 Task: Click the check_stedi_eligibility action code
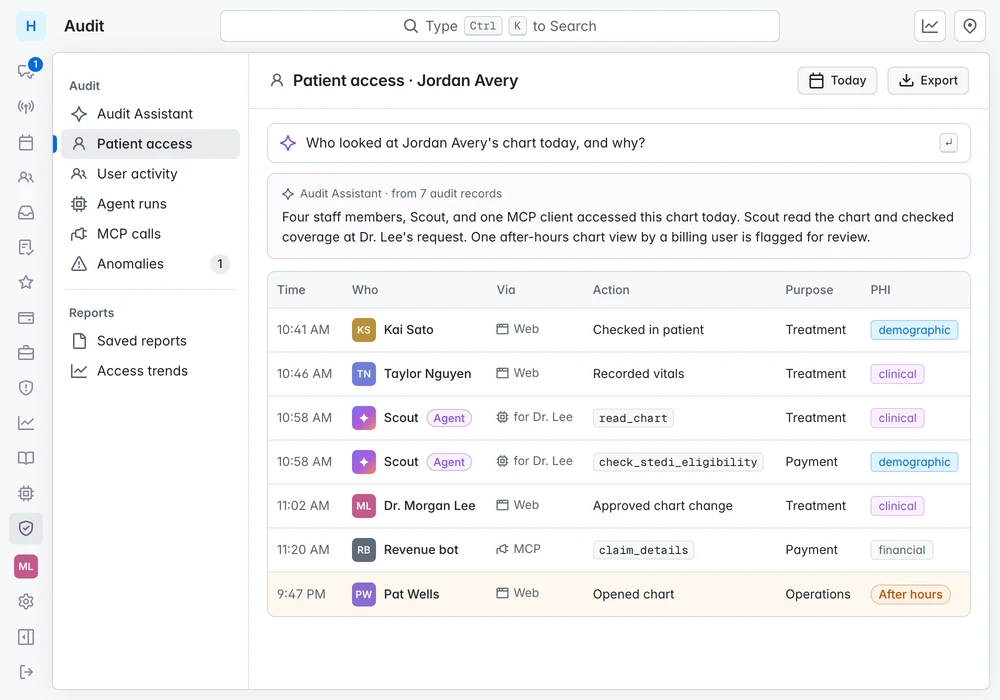[678, 462]
